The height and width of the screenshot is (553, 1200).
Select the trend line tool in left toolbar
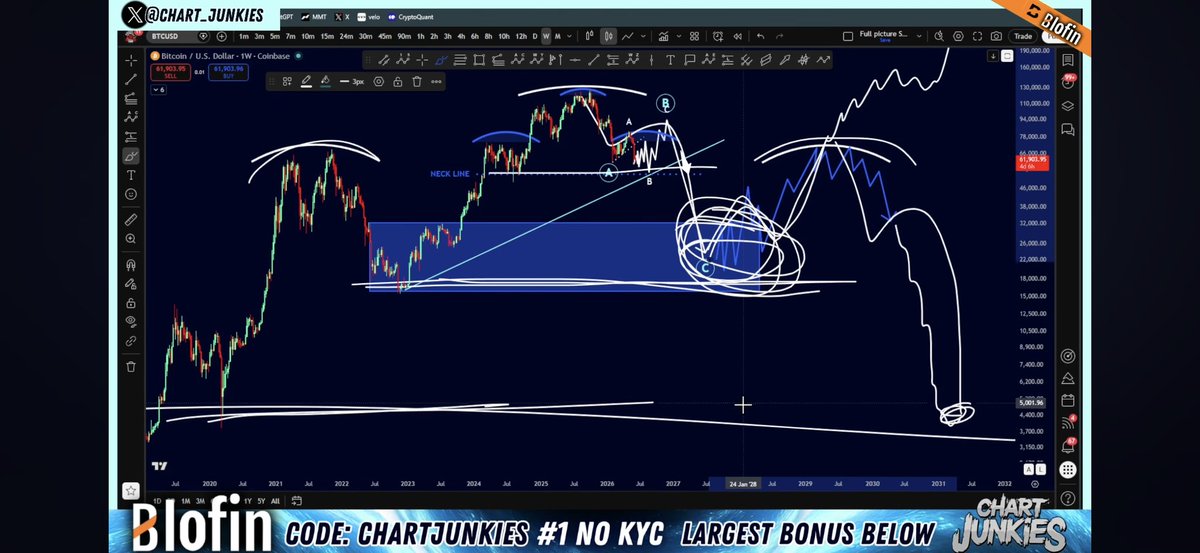[131, 79]
